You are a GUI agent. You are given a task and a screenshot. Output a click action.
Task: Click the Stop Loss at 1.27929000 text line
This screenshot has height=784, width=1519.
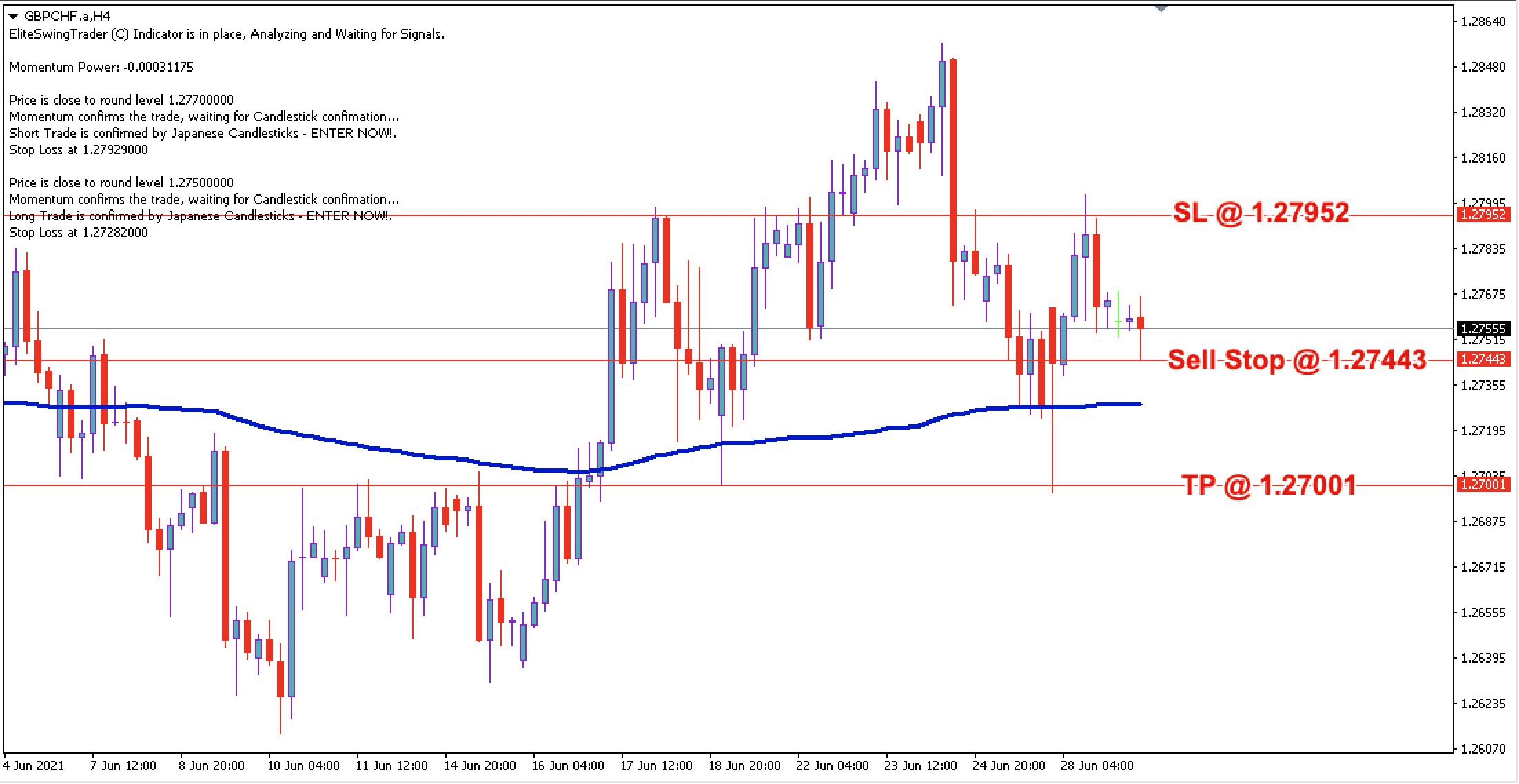[x=79, y=149]
